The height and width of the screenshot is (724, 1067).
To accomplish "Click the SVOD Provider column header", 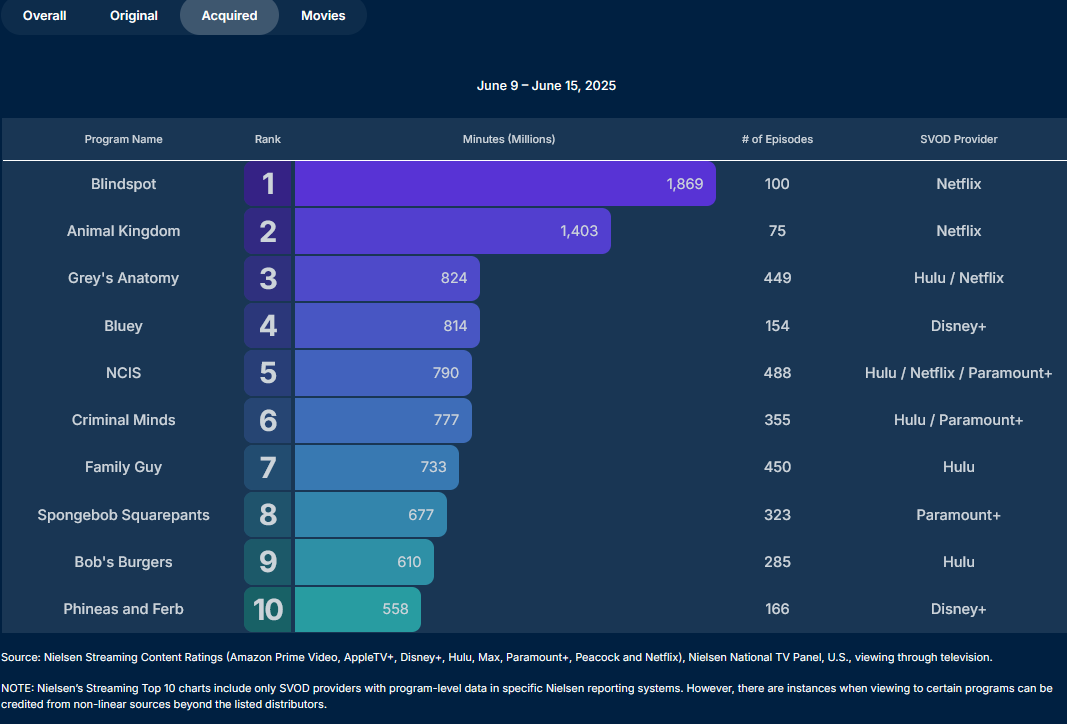I will pyautogui.click(x=959, y=139).
